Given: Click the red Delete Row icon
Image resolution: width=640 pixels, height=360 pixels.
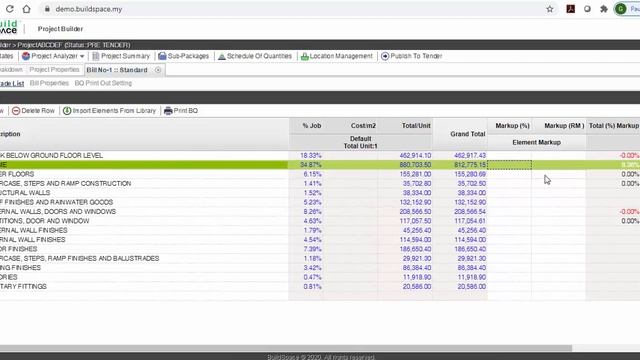Looking at the screenshot, I should [x=16, y=111].
